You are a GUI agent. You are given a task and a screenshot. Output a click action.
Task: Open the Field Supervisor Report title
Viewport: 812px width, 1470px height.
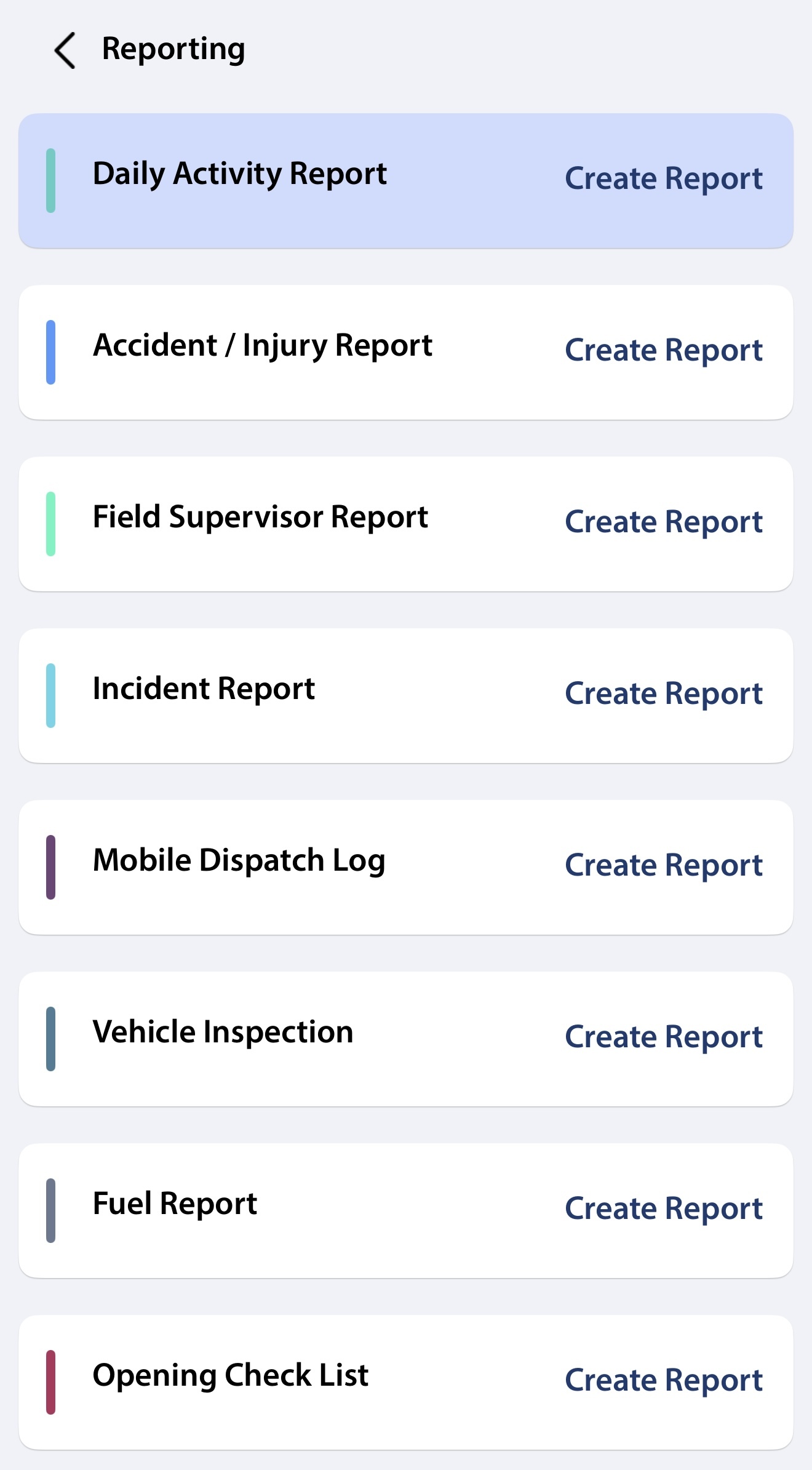point(260,517)
